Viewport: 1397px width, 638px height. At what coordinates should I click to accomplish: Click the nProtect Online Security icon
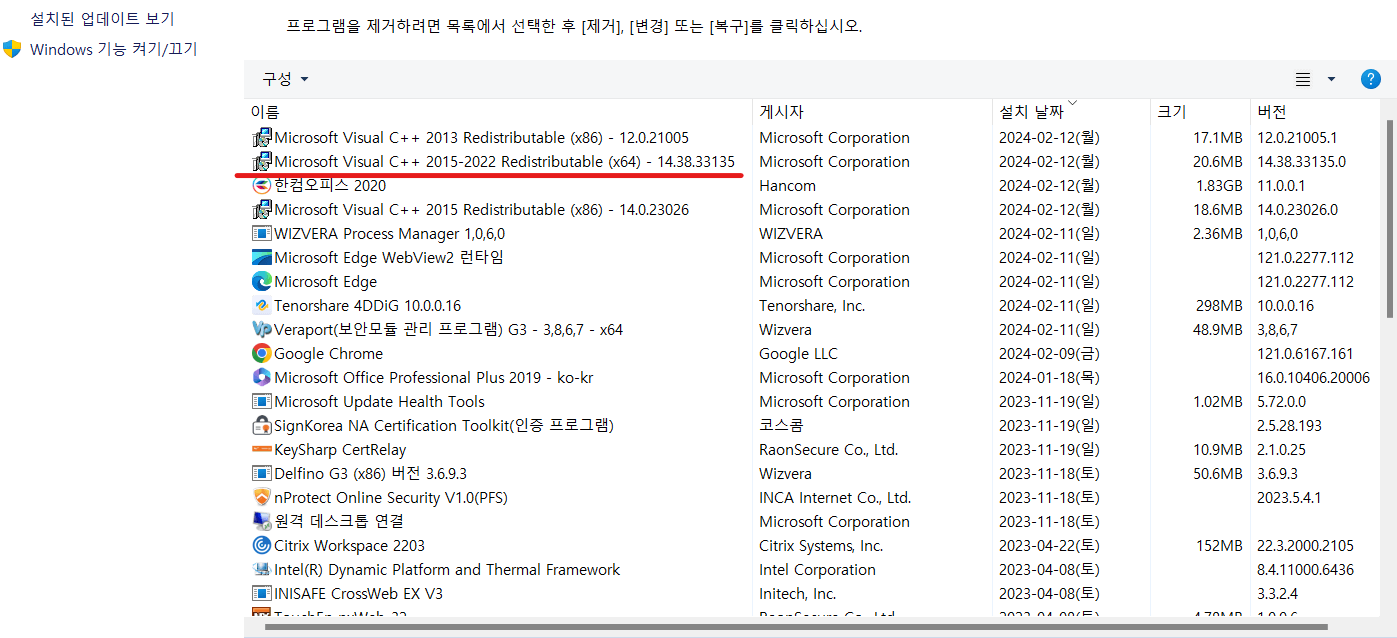(x=261, y=497)
